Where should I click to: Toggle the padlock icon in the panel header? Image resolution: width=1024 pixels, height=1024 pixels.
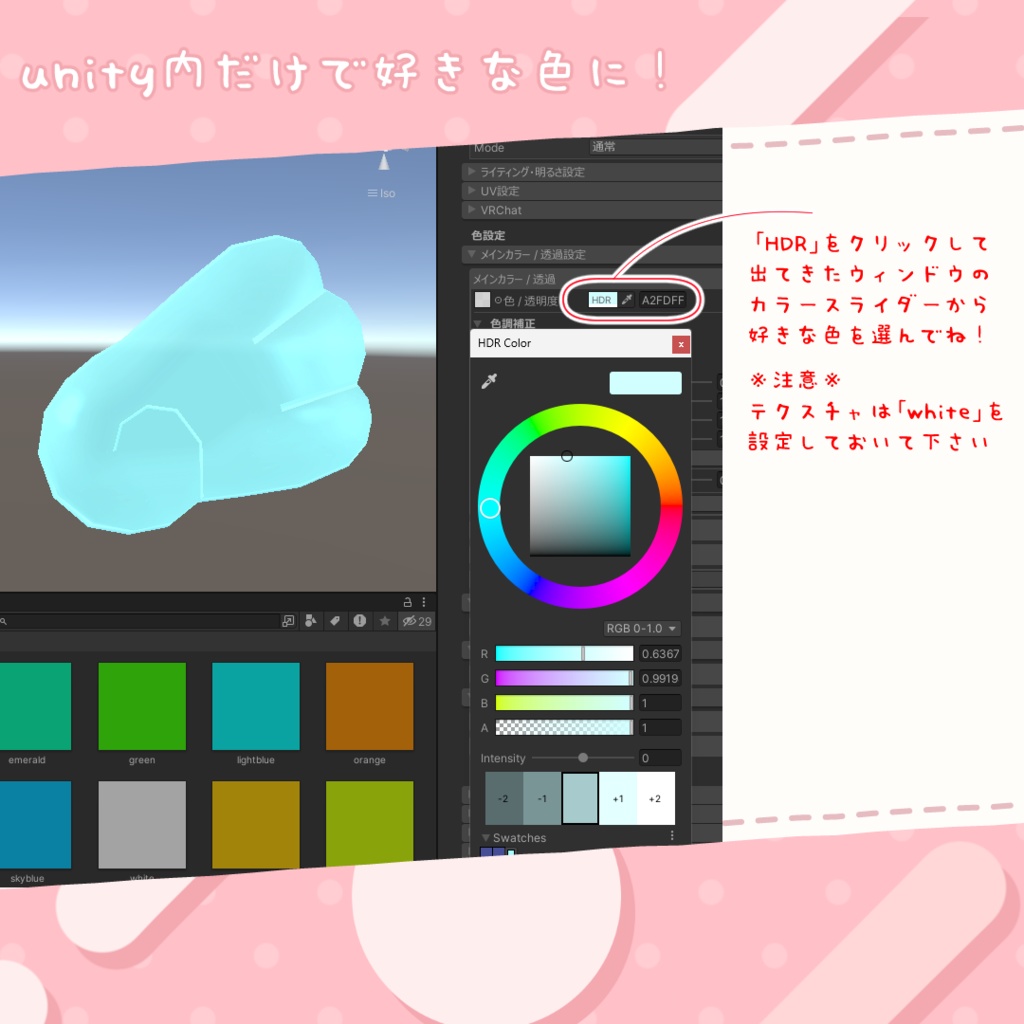pos(408,602)
